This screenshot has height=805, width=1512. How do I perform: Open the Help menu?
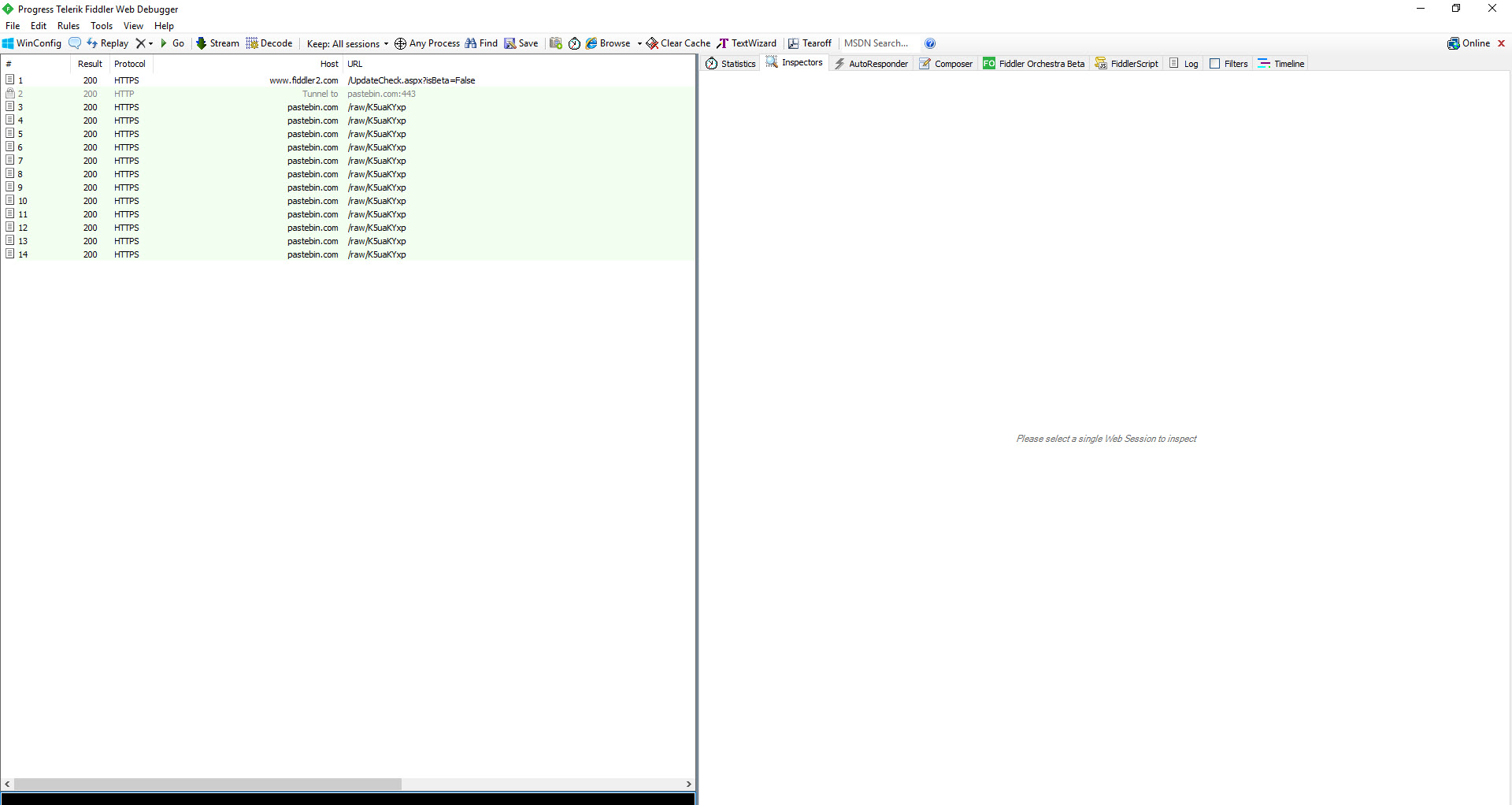pyautogui.click(x=164, y=26)
